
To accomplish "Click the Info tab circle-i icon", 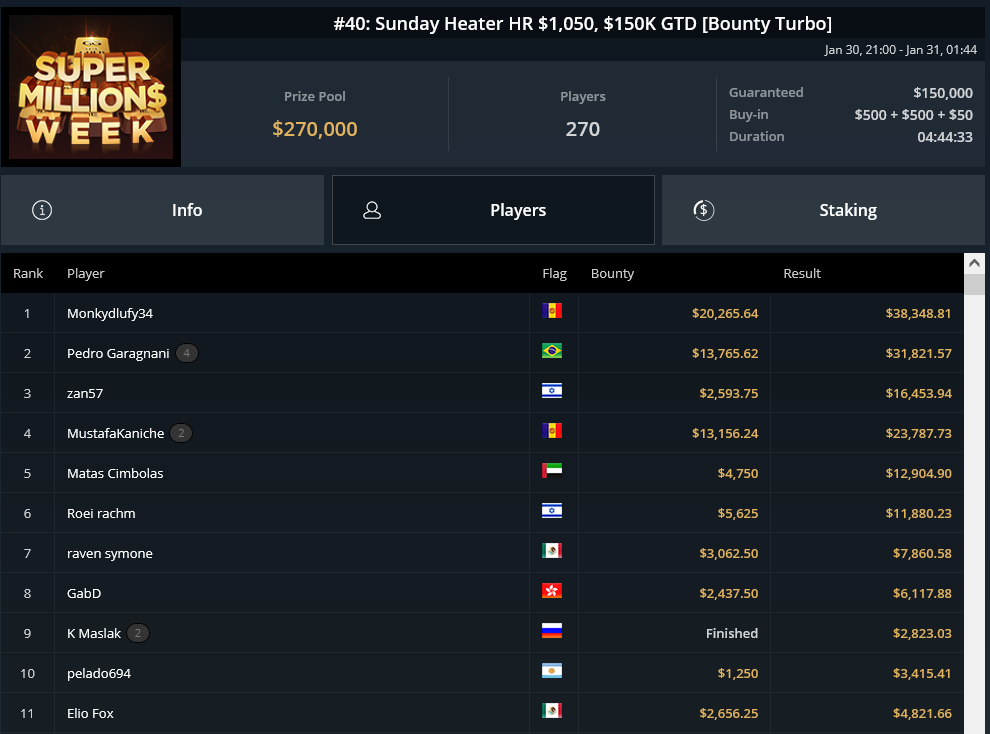I will tap(42, 210).
